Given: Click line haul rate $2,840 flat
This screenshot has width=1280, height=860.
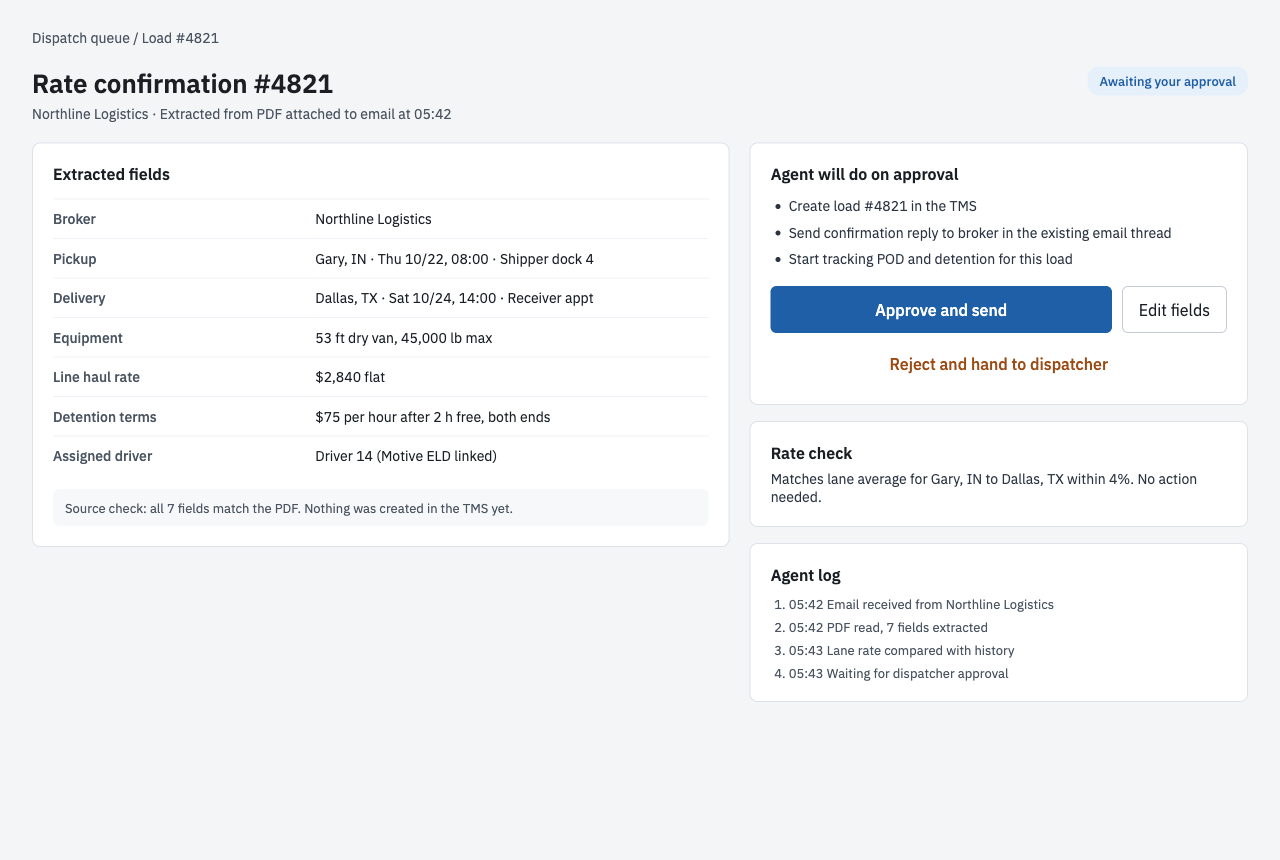Looking at the screenshot, I should point(350,377).
